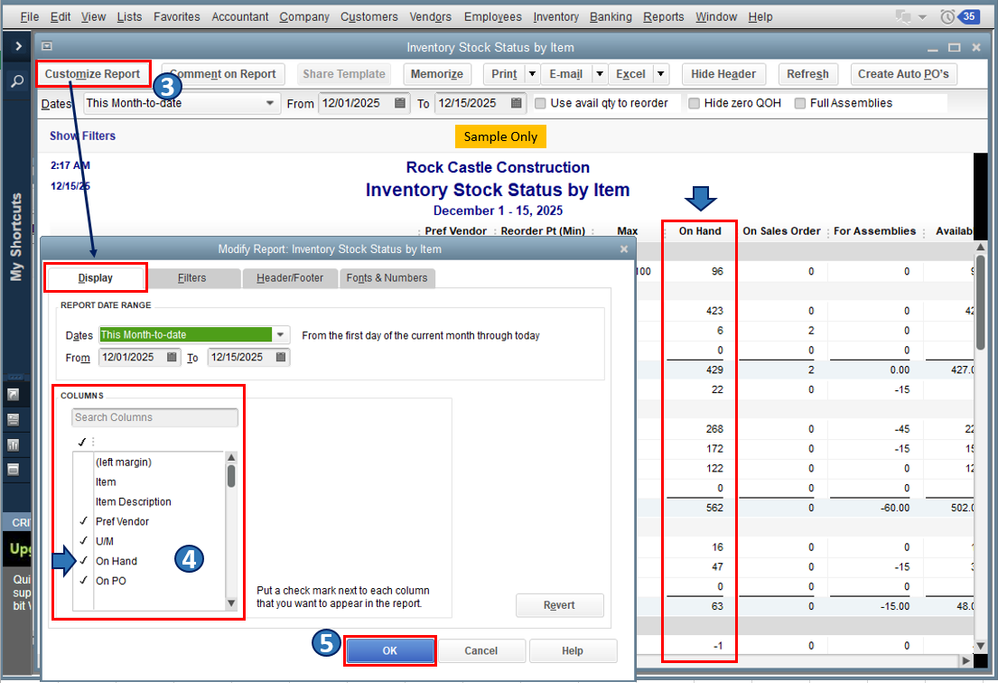Open the reminders clock icon with 35 badge
This screenshot has height=683, width=998.
tap(960, 17)
